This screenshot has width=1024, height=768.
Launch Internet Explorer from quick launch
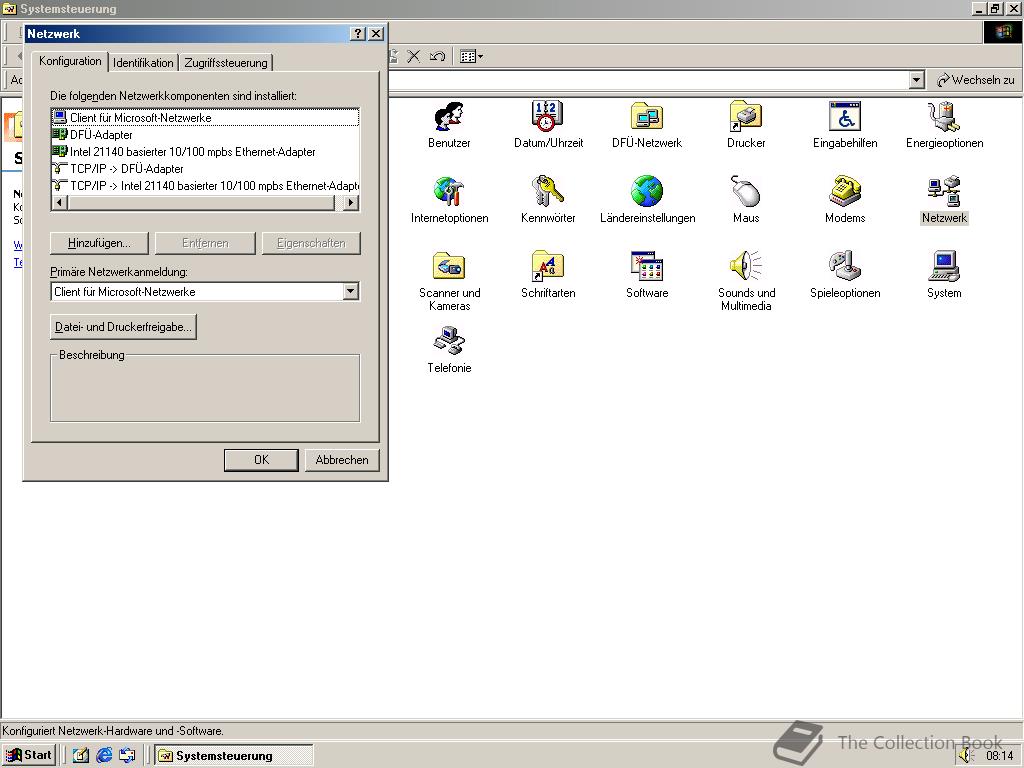point(104,755)
